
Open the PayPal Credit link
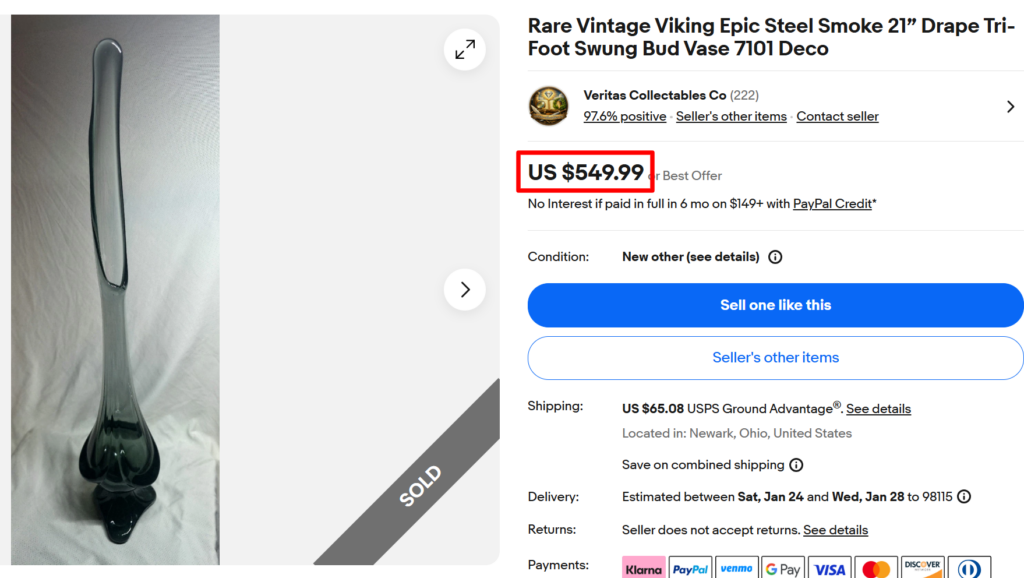coord(833,203)
